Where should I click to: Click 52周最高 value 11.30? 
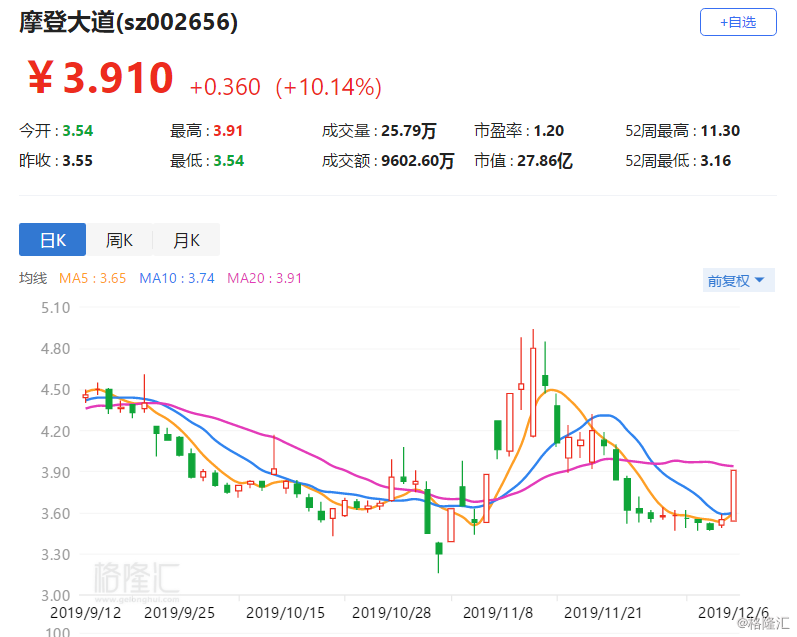720,131
